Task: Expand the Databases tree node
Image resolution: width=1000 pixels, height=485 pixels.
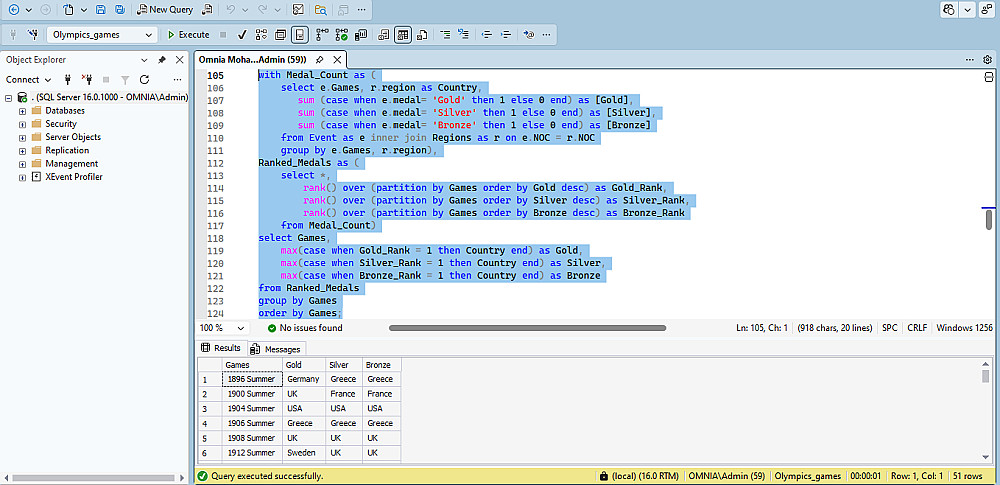Action: click(22, 111)
